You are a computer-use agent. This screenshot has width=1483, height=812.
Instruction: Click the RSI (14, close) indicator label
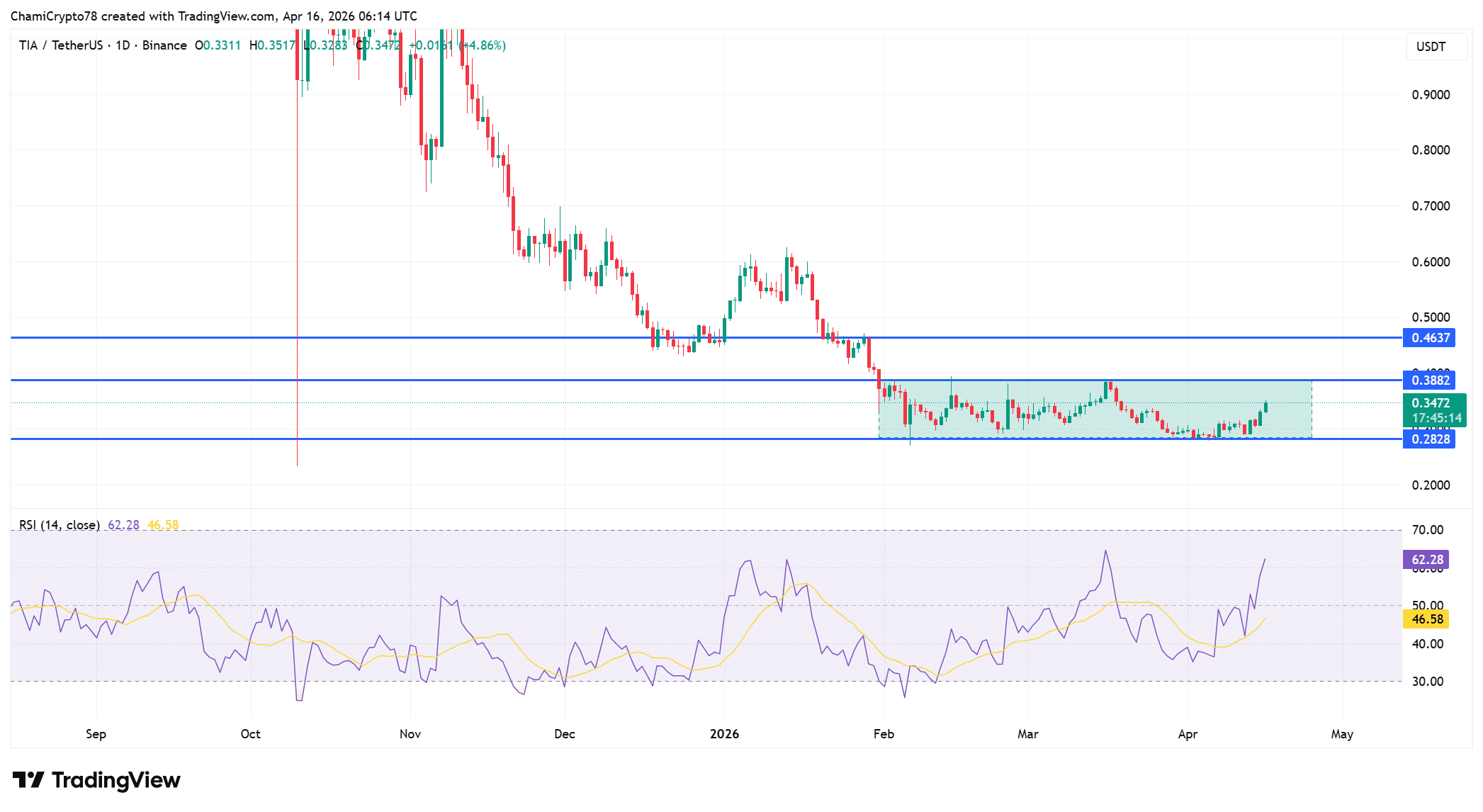(60, 525)
